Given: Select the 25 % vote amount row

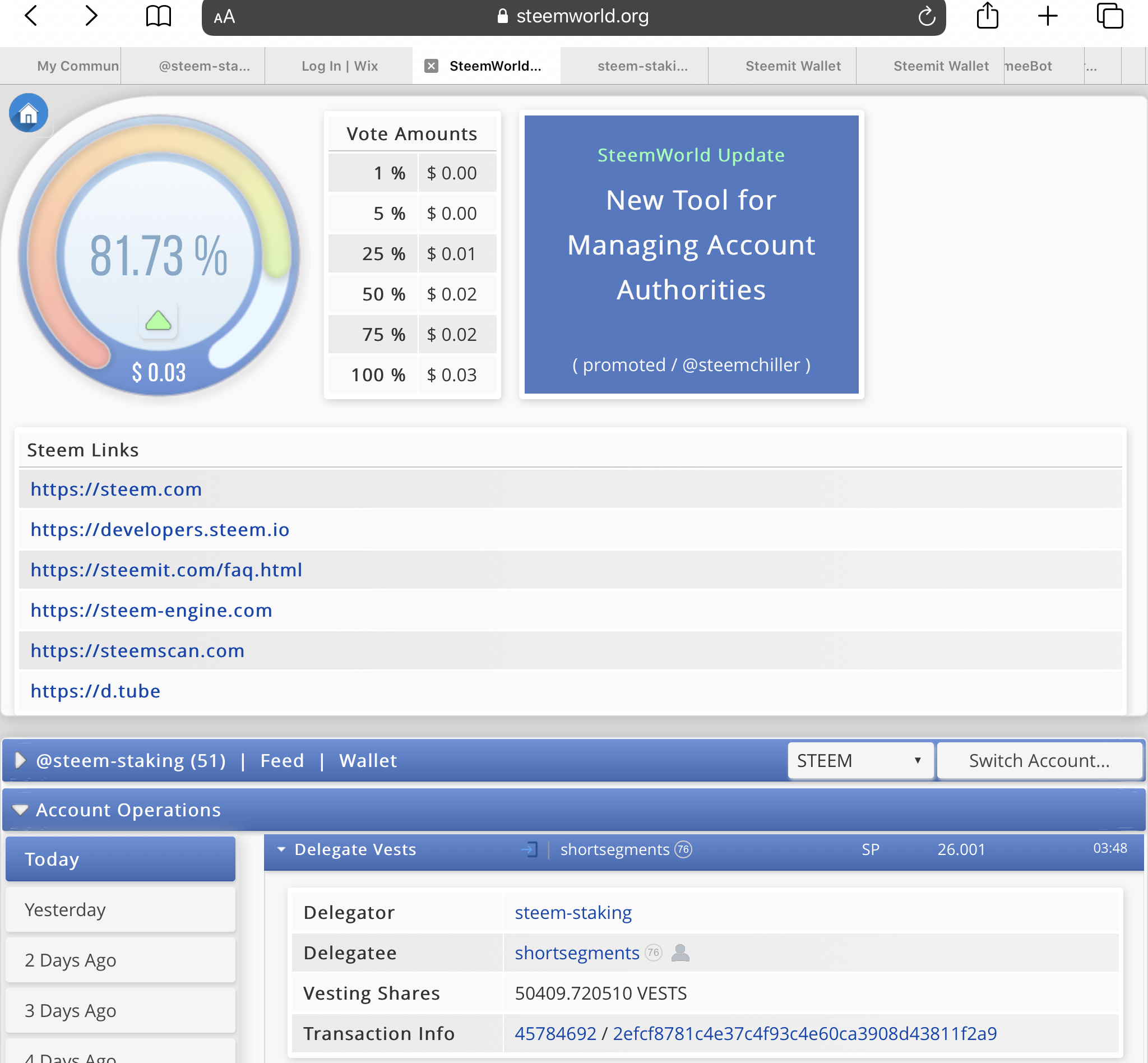Looking at the screenshot, I should [413, 253].
